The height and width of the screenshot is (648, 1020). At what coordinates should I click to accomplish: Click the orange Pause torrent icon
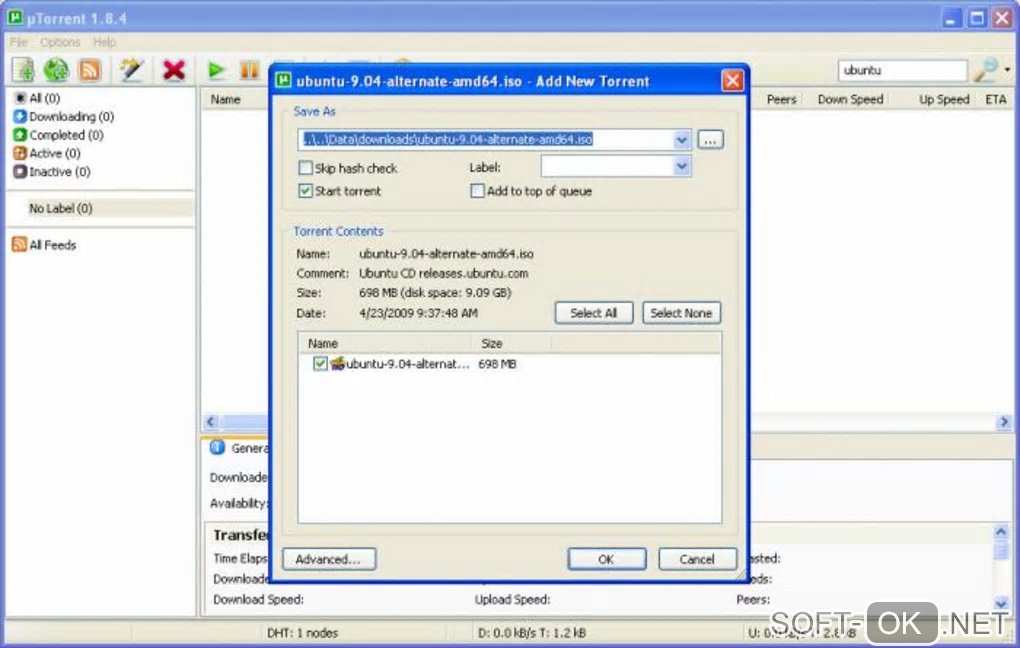(x=249, y=70)
